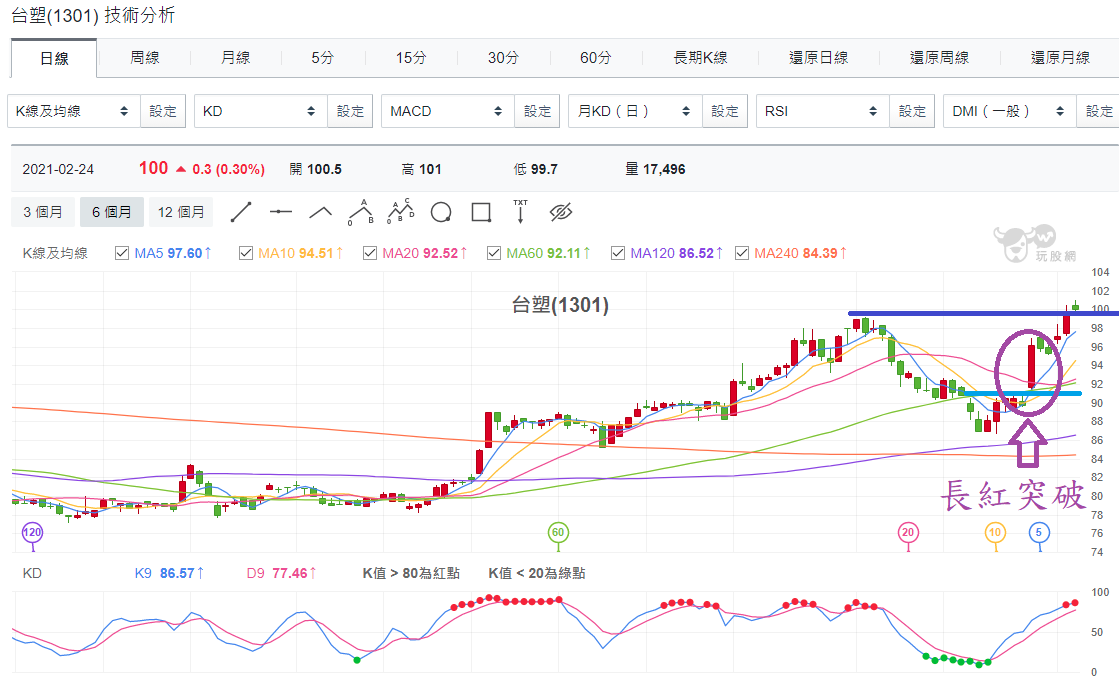Open the DMI(一般) indicator dropdown
The image size is (1119, 682).
tap(1010, 111)
